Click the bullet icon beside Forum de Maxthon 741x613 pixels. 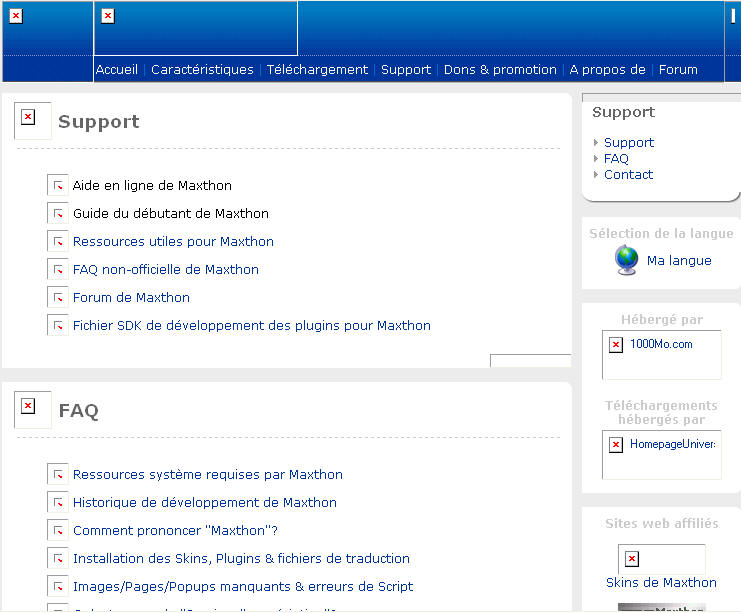tap(58, 297)
